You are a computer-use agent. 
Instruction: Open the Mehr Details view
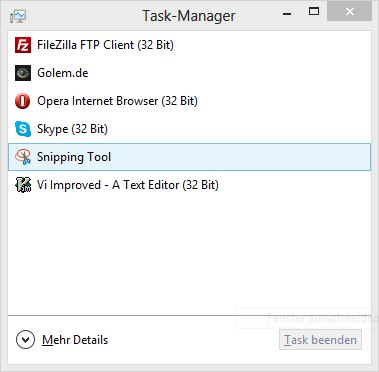tap(75, 340)
